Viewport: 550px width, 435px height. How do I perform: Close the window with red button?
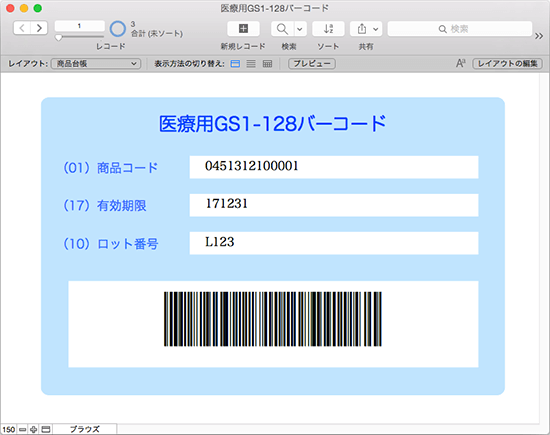pyautogui.click(x=10, y=8)
